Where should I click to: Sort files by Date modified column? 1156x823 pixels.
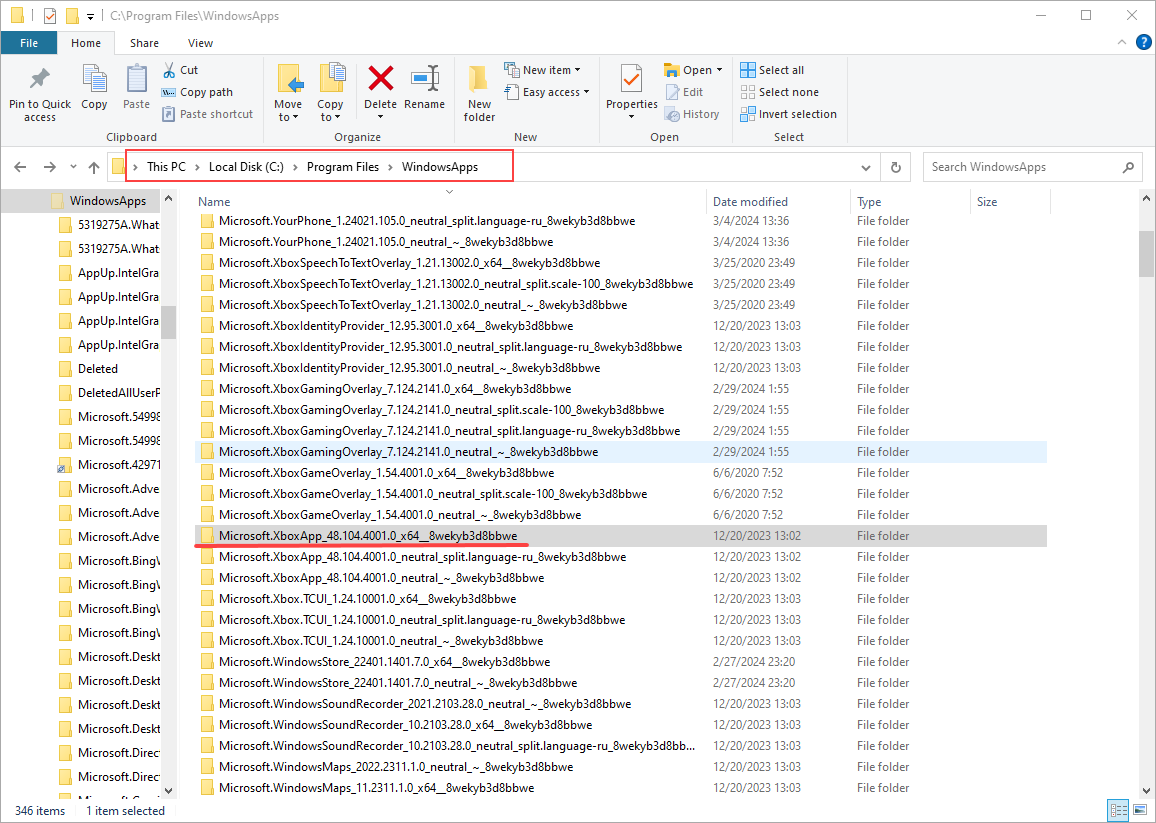[x=750, y=202]
